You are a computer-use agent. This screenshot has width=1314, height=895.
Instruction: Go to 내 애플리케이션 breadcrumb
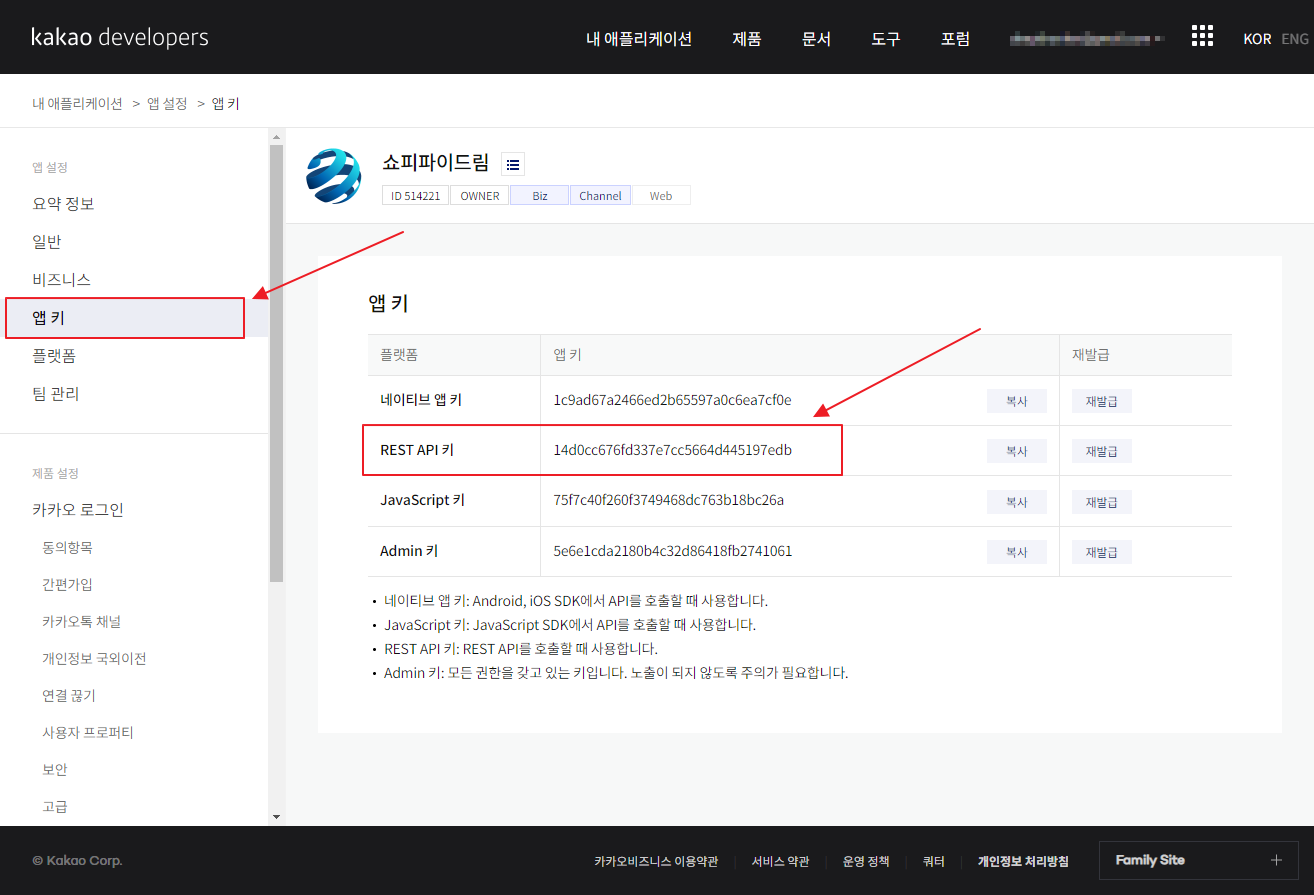click(77, 103)
